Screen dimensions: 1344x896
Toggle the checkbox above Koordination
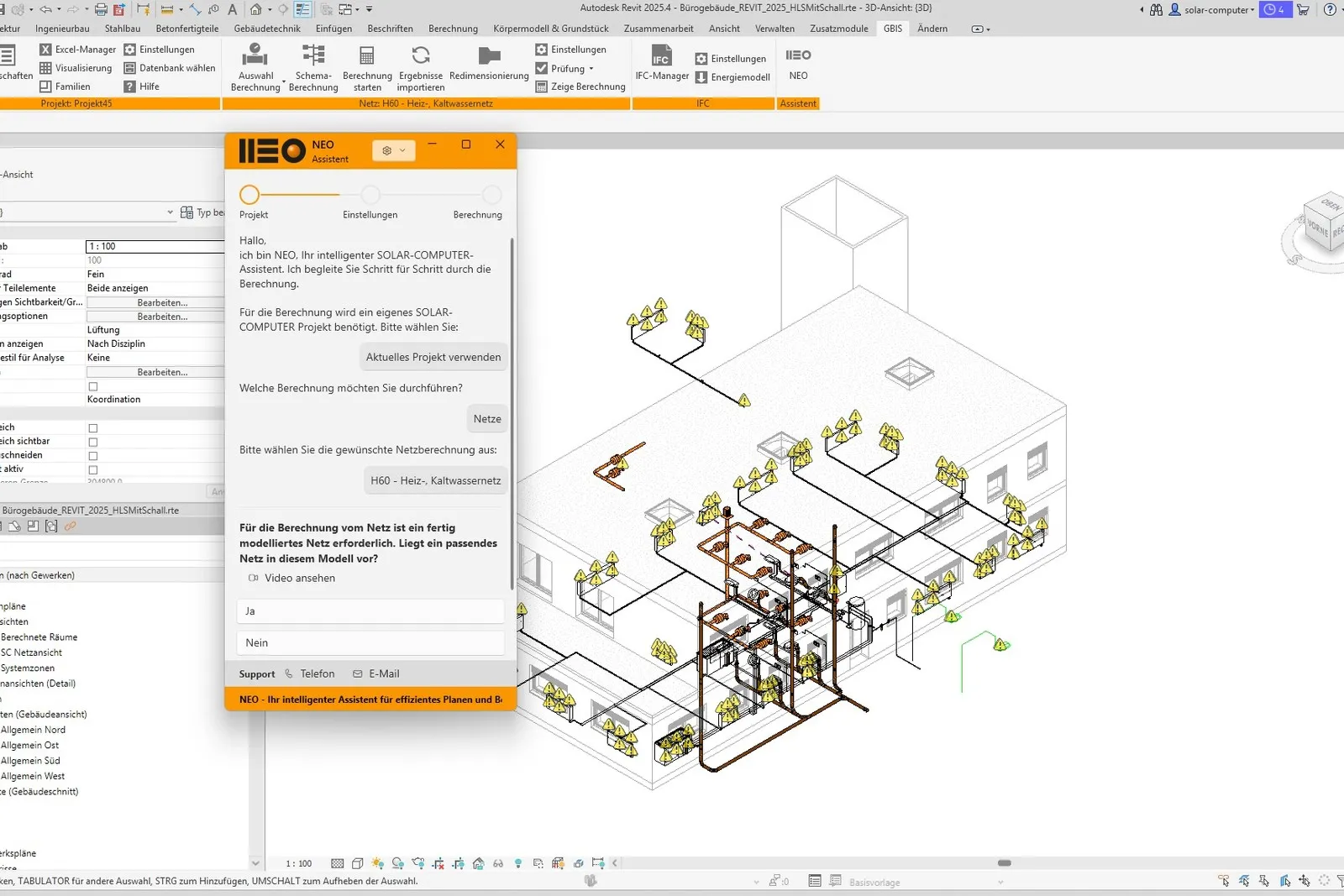click(93, 387)
